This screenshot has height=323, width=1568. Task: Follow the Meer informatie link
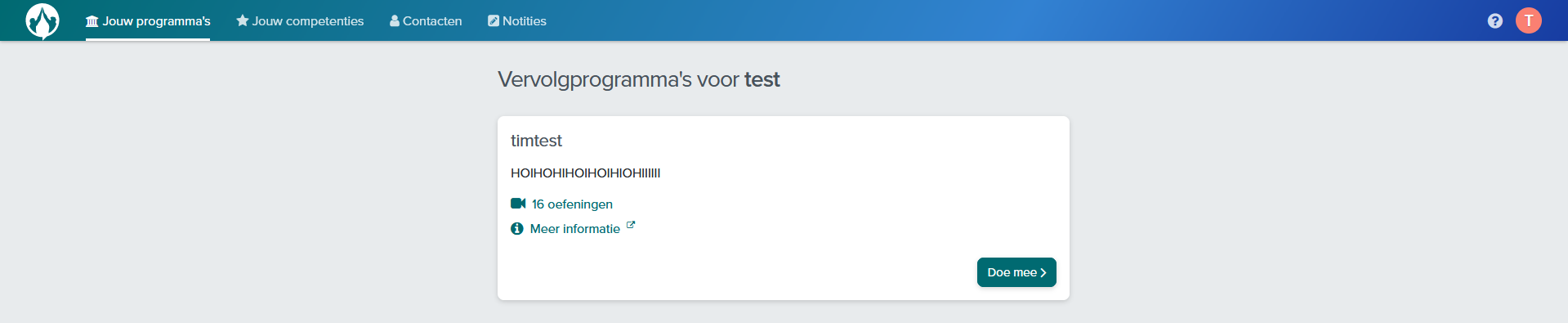(x=575, y=229)
